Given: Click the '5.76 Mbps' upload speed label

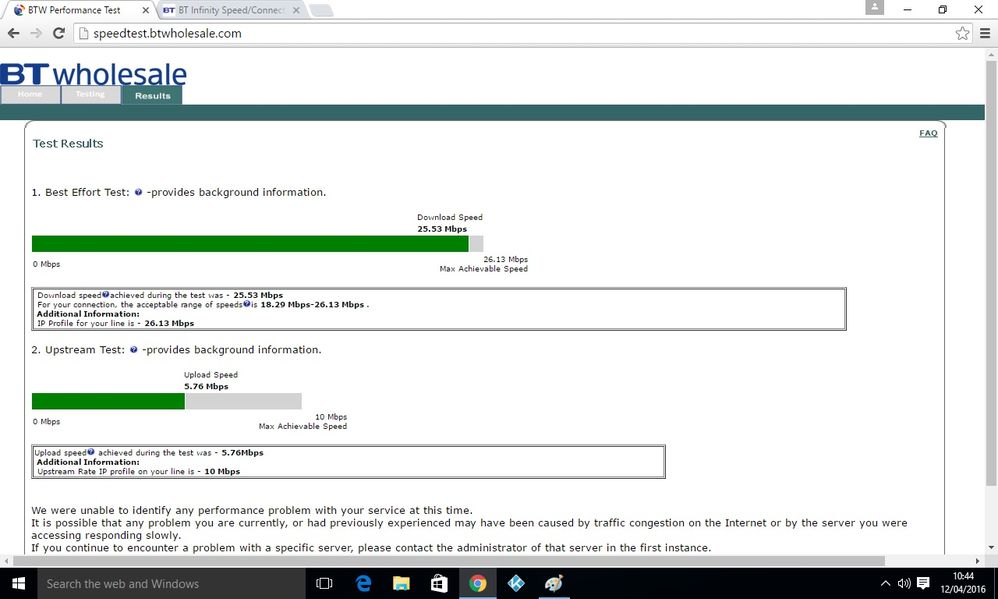Looking at the screenshot, I should (x=206, y=386).
